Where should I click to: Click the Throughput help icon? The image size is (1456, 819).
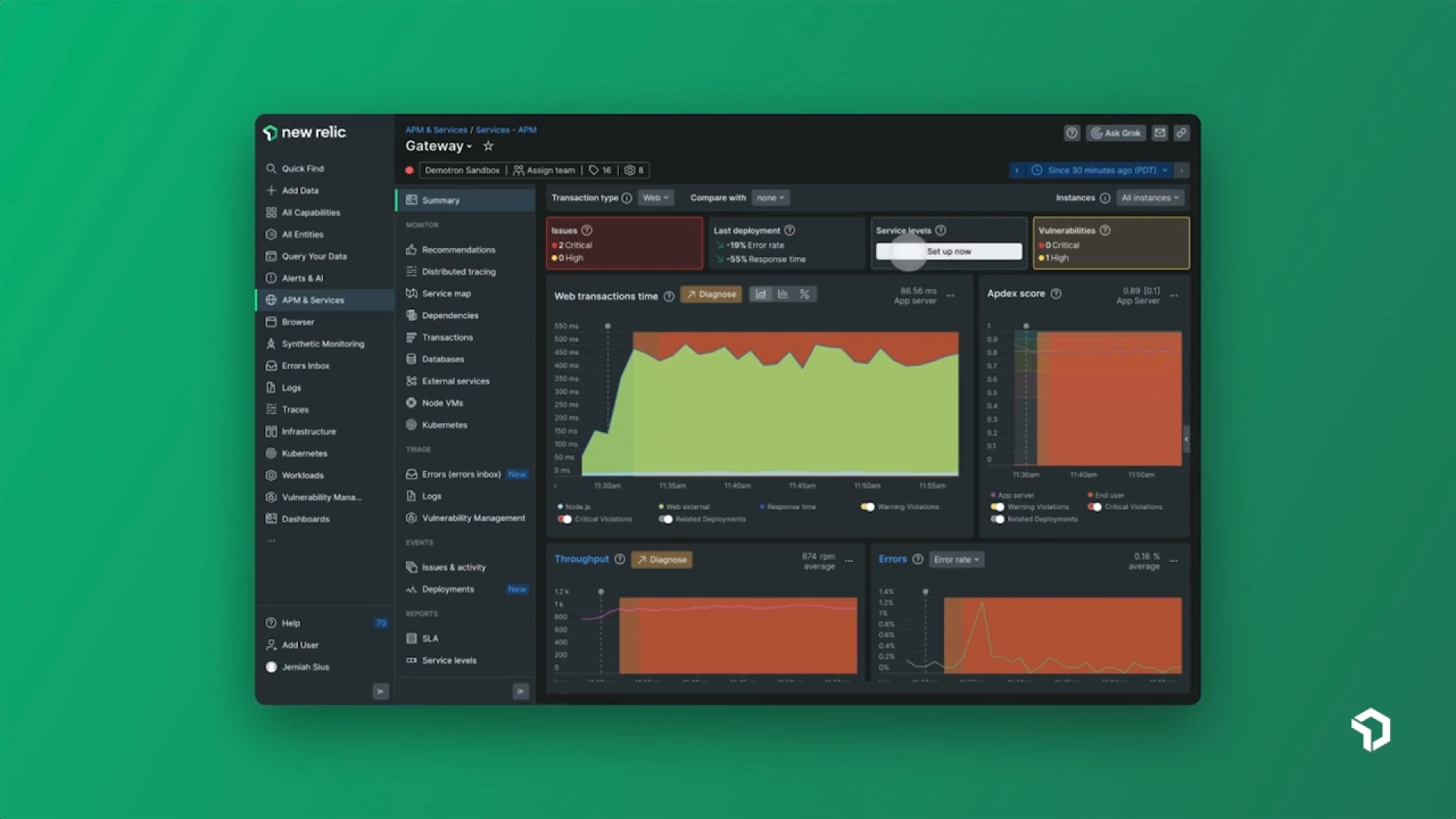point(620,559)
